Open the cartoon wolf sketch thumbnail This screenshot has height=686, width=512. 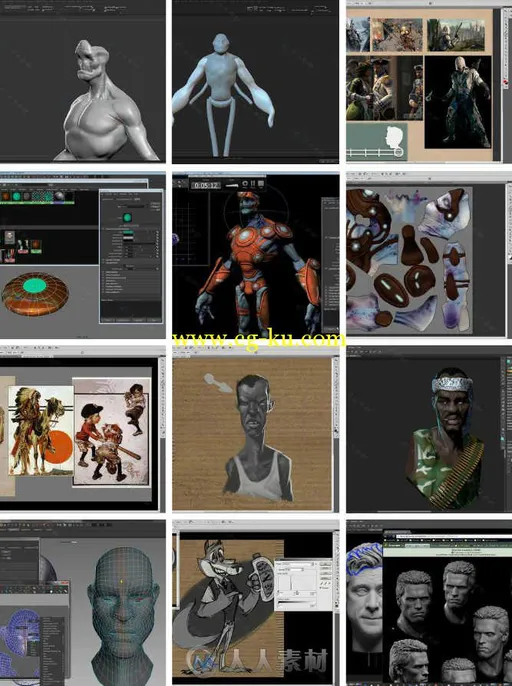coord(256,603)
